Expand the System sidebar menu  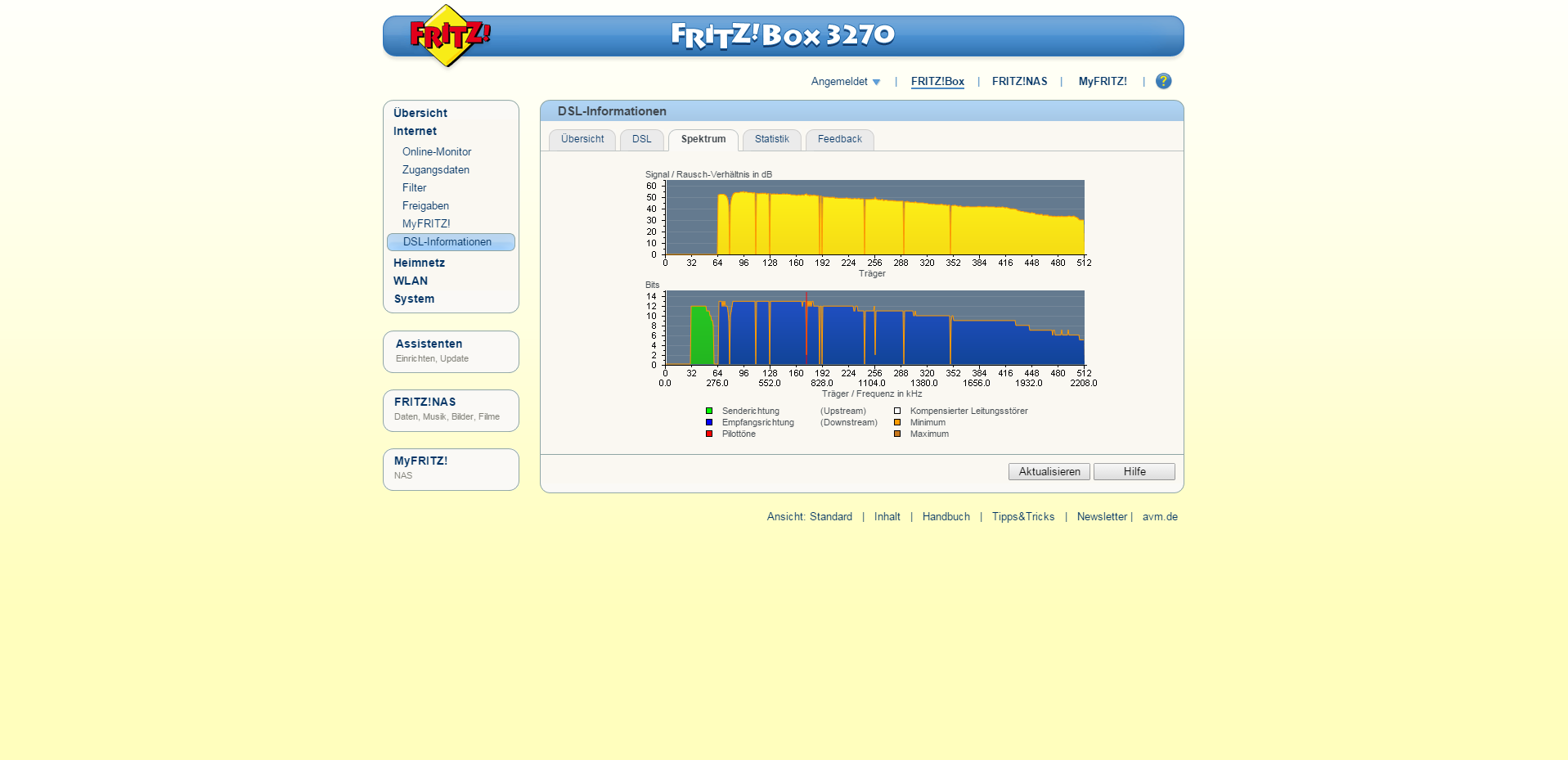[414, 299]
